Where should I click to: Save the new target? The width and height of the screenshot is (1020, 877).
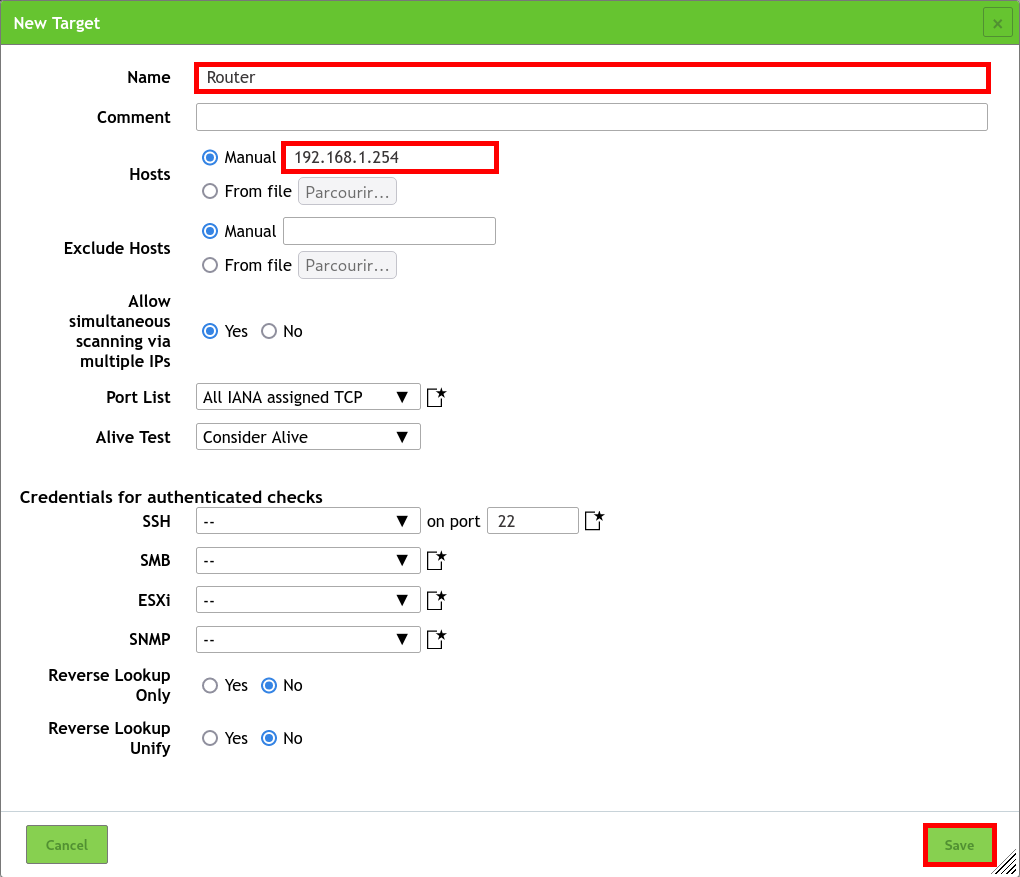(959, 844)
